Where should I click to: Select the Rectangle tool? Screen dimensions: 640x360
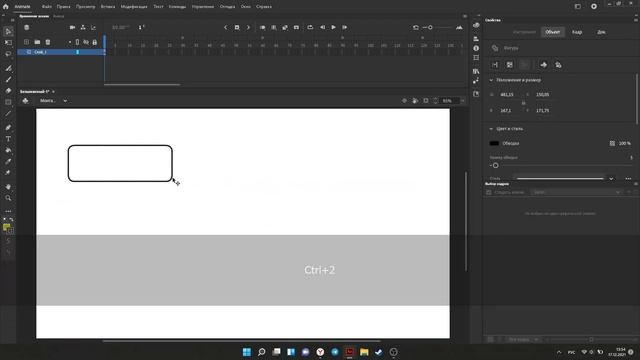(8, 102)
